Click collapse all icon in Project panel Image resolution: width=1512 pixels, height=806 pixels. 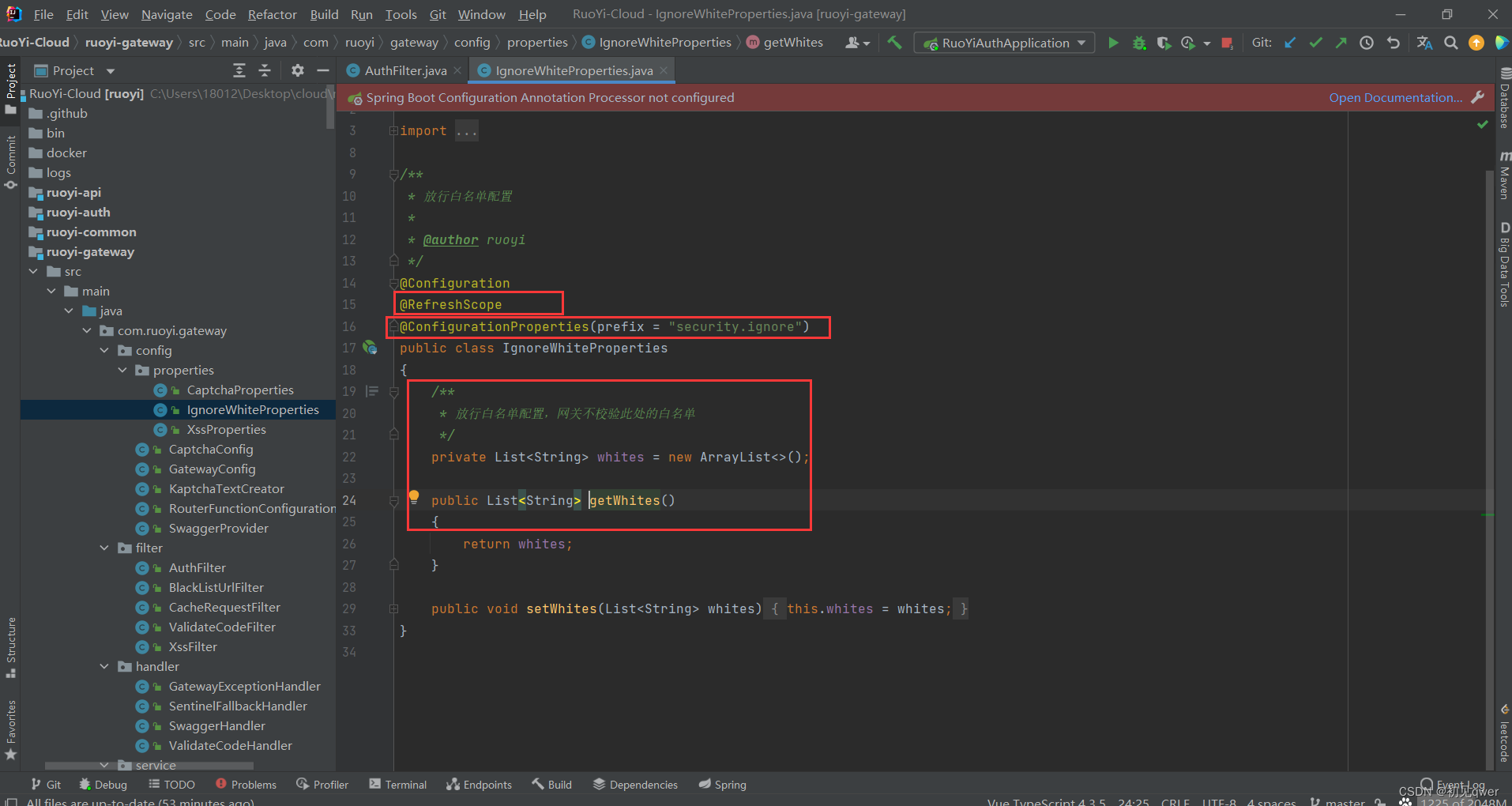pos(265,70)
